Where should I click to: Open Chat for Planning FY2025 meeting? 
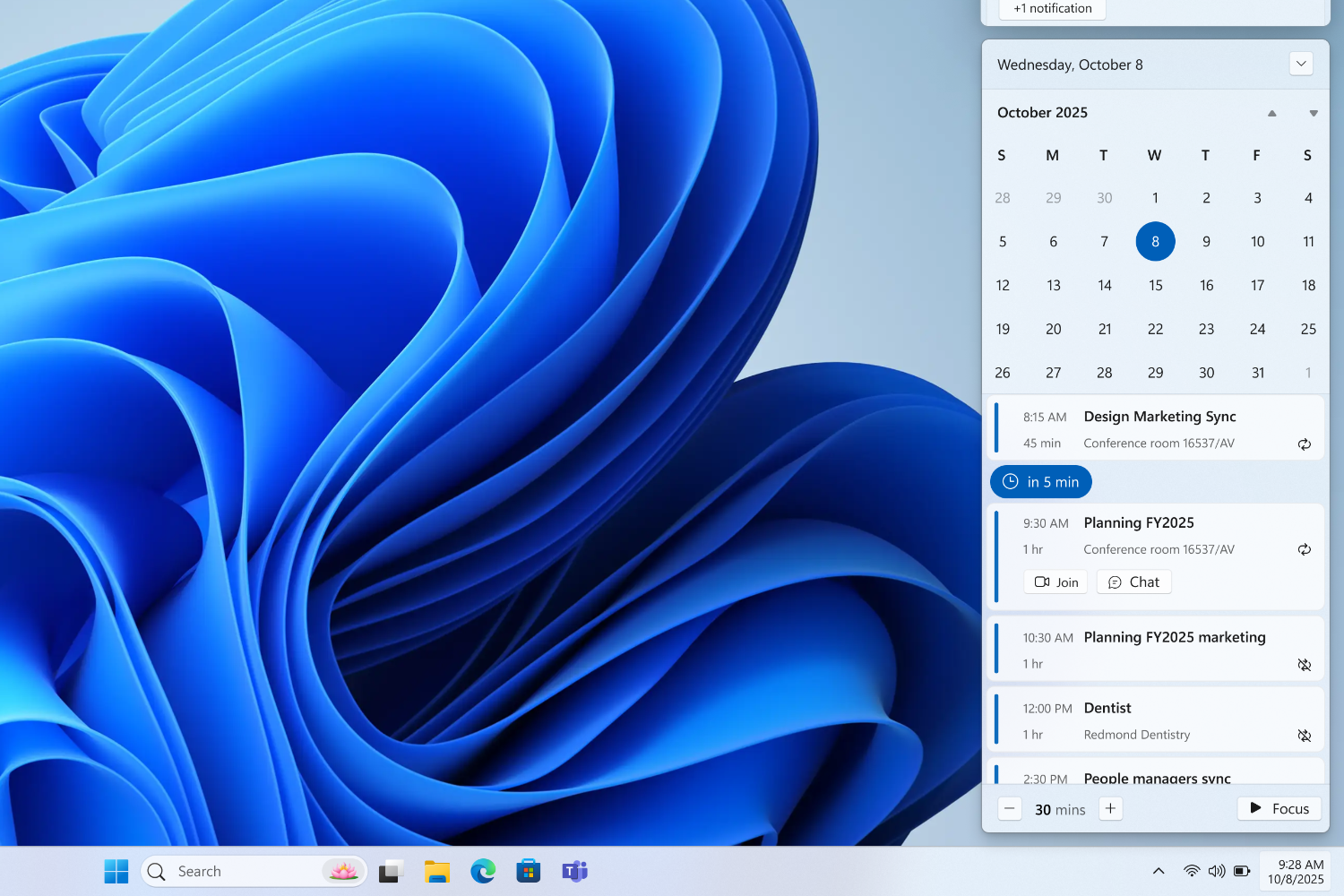[x=1134, y=582]
